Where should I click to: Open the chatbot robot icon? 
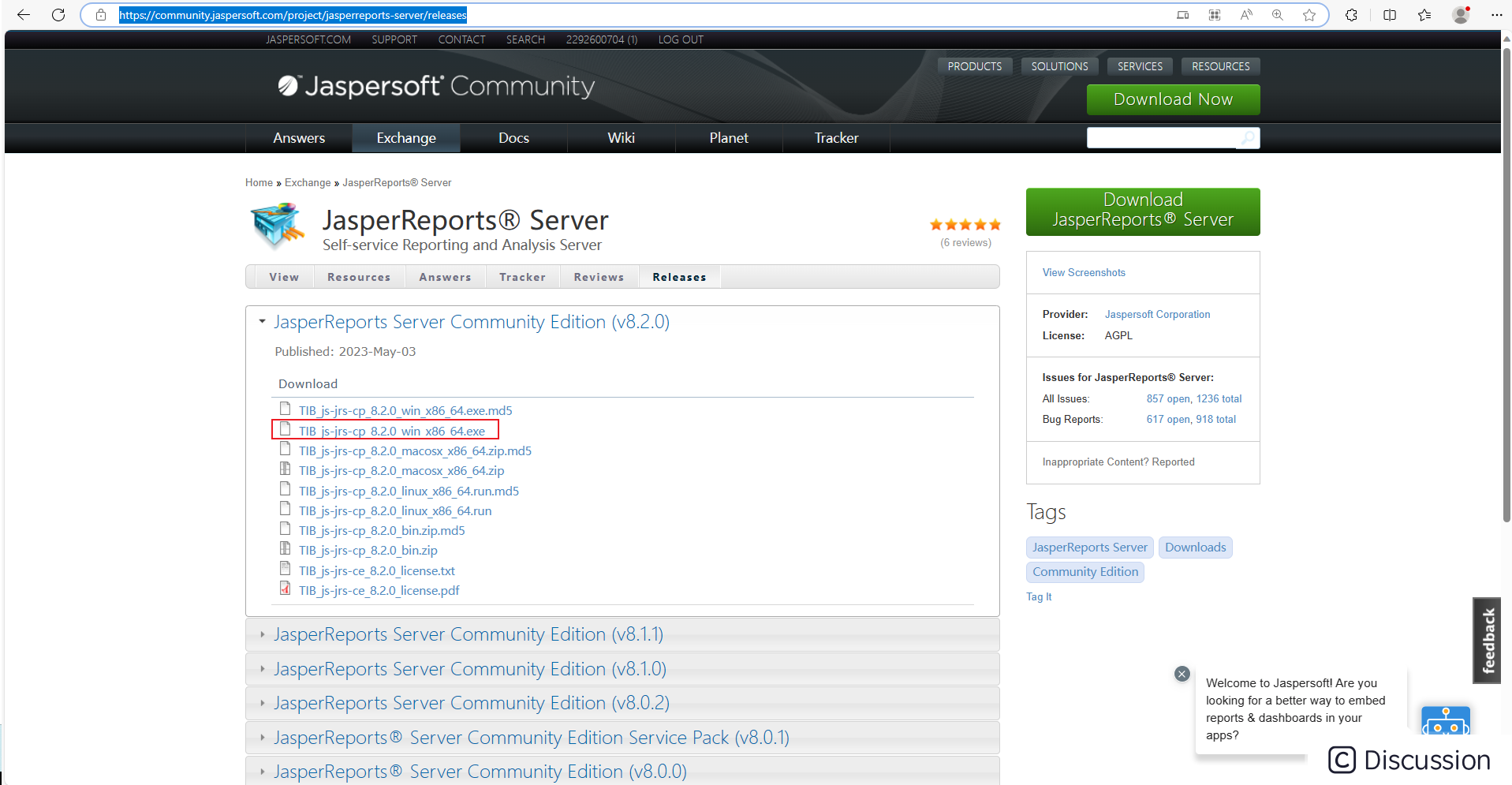1445,720
